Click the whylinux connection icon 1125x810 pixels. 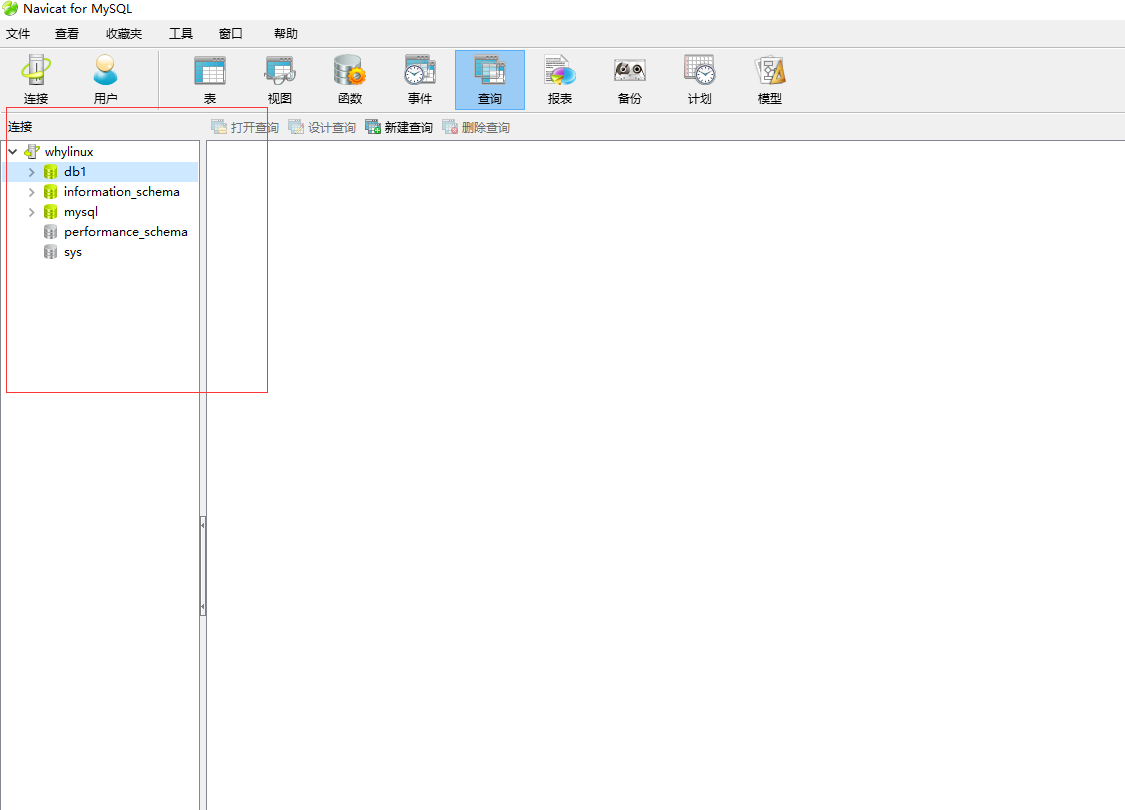tap(32, 151)
